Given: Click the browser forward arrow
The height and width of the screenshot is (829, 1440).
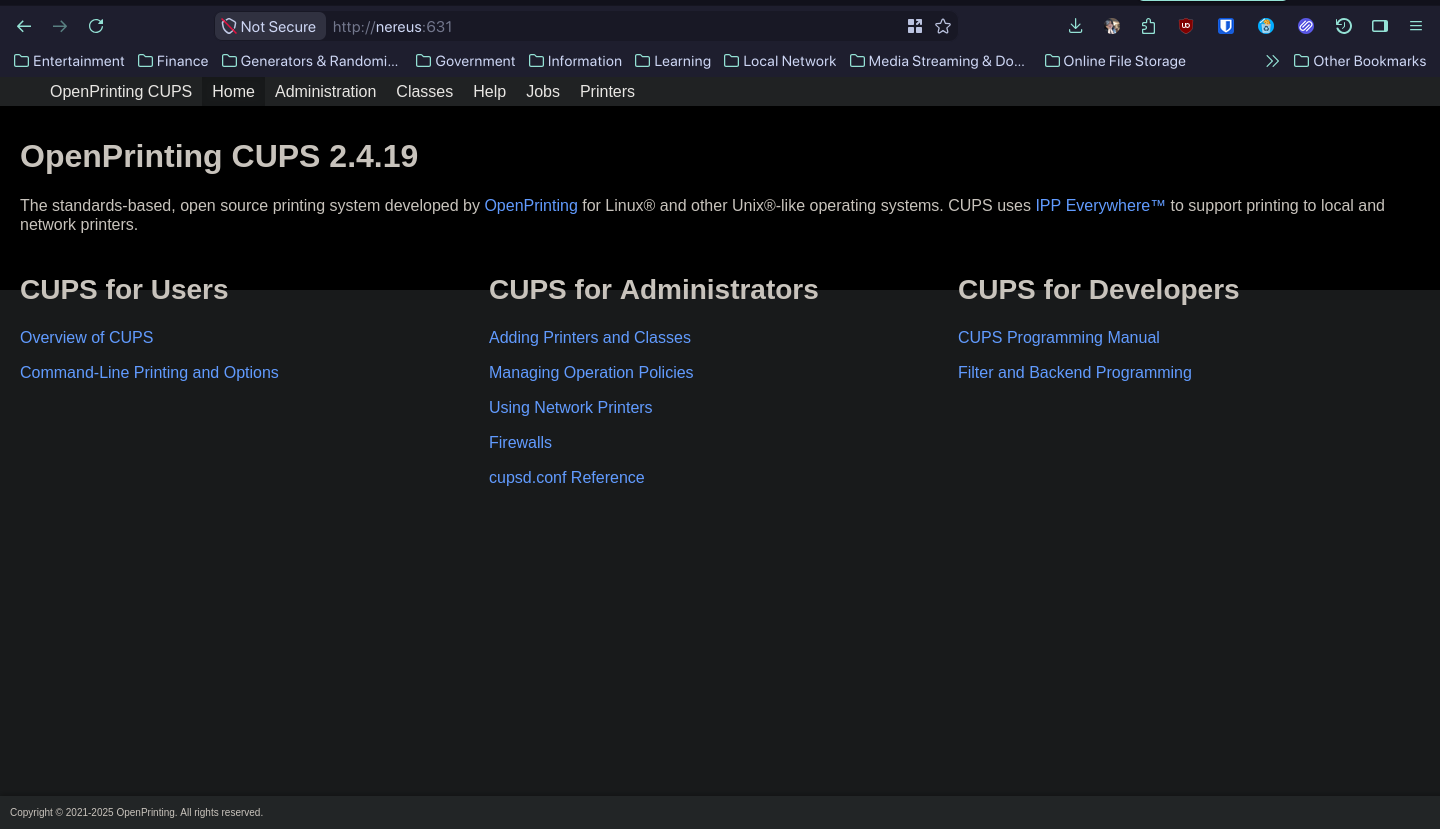Looking at the screenshot, I should pyautogui.click(x=60, y=26).
